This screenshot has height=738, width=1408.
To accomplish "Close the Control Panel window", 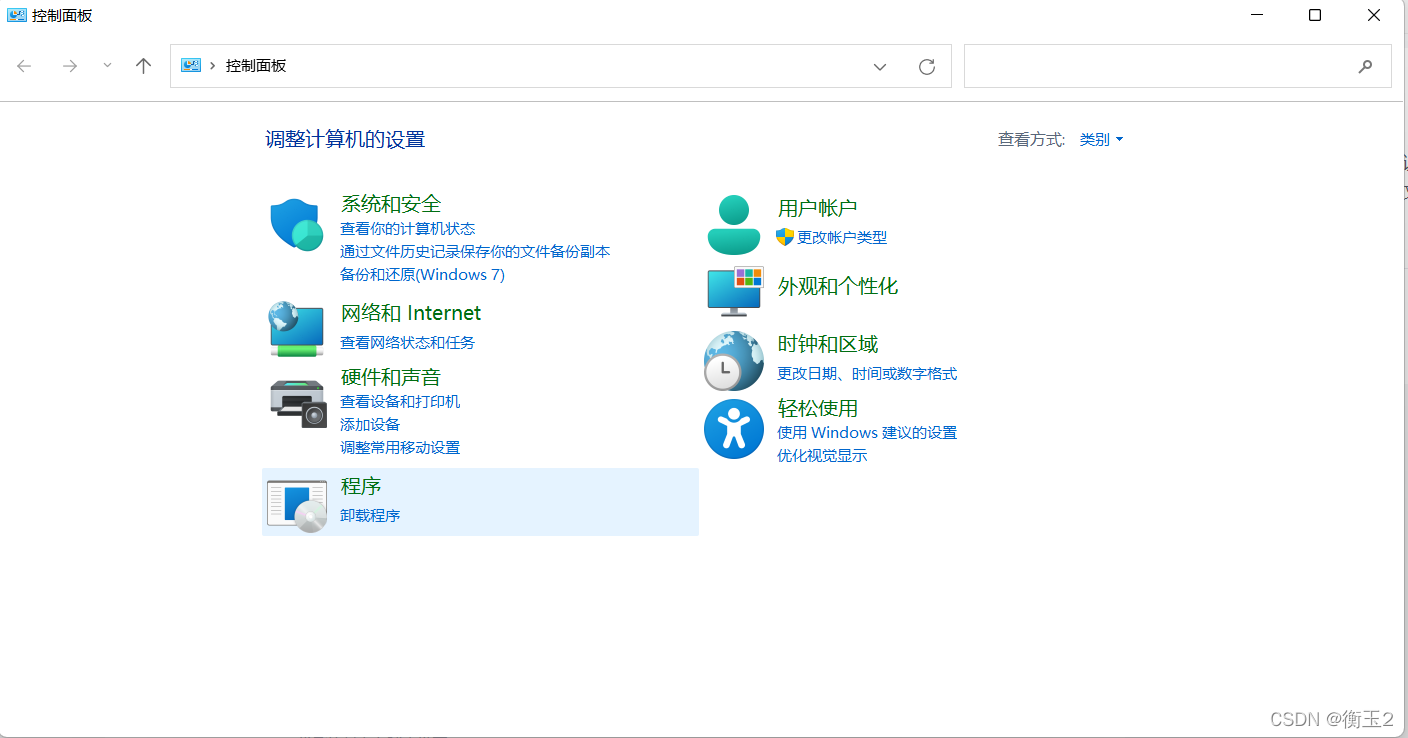I will coord(1374,15).
